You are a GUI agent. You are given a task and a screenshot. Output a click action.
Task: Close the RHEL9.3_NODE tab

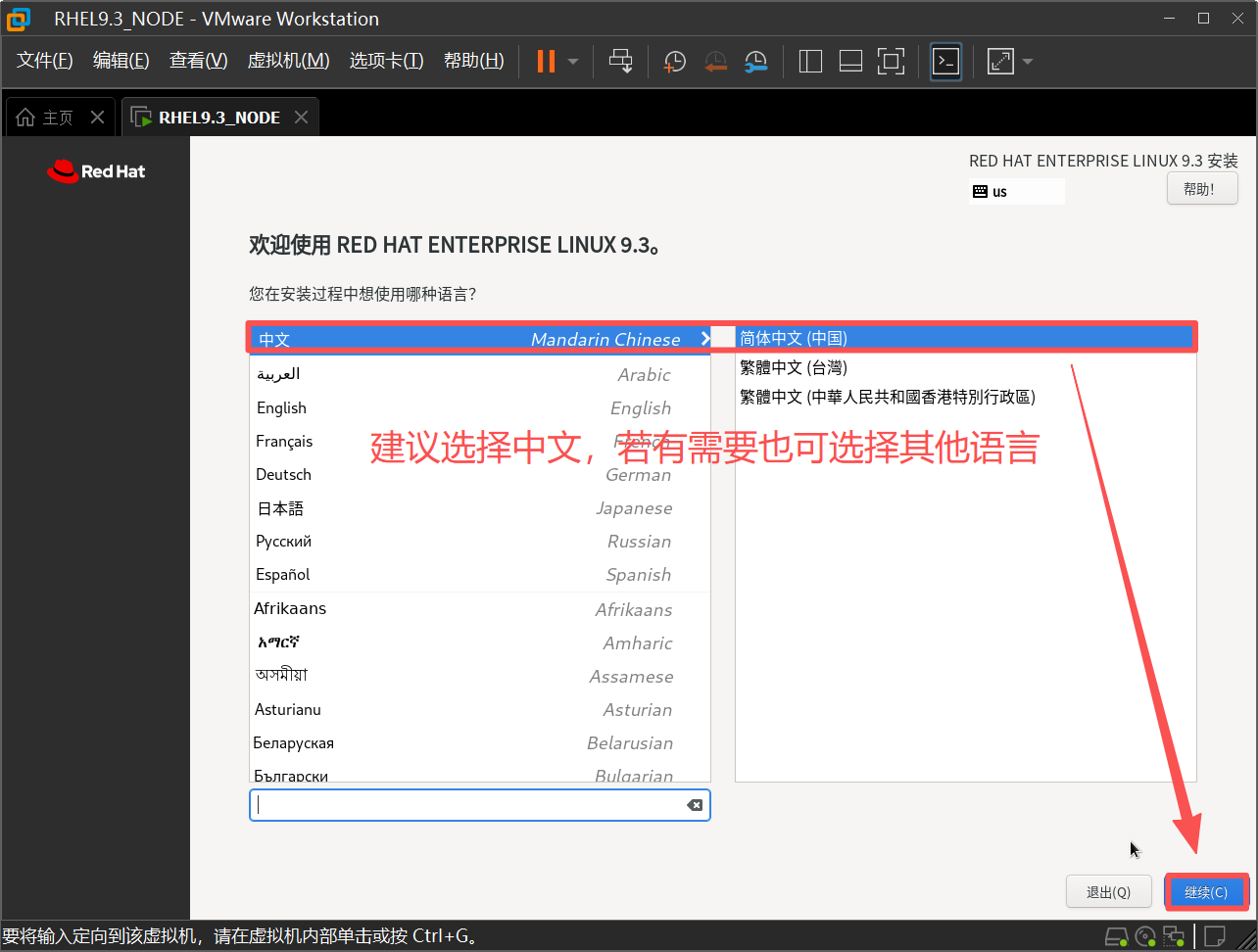coord(301,118)
